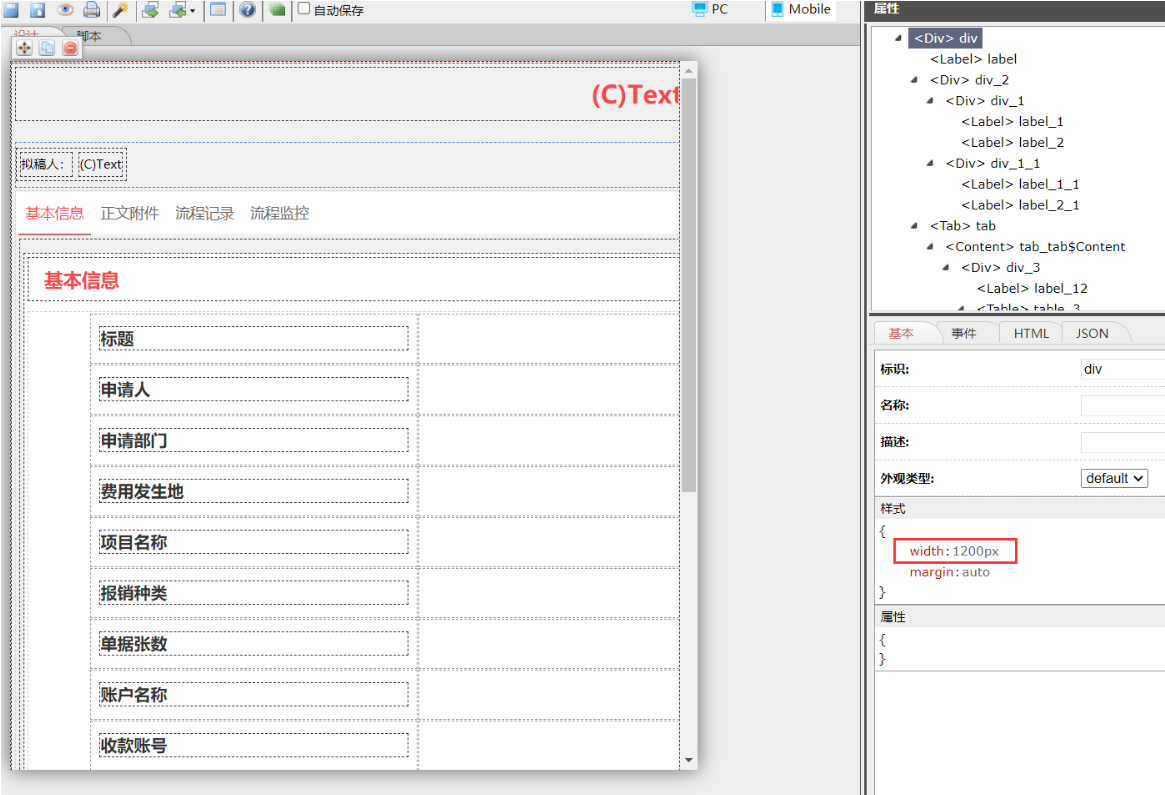1165x795 pixels.
Task: Switch to PC view mode
Action: [x=710, y=9]
